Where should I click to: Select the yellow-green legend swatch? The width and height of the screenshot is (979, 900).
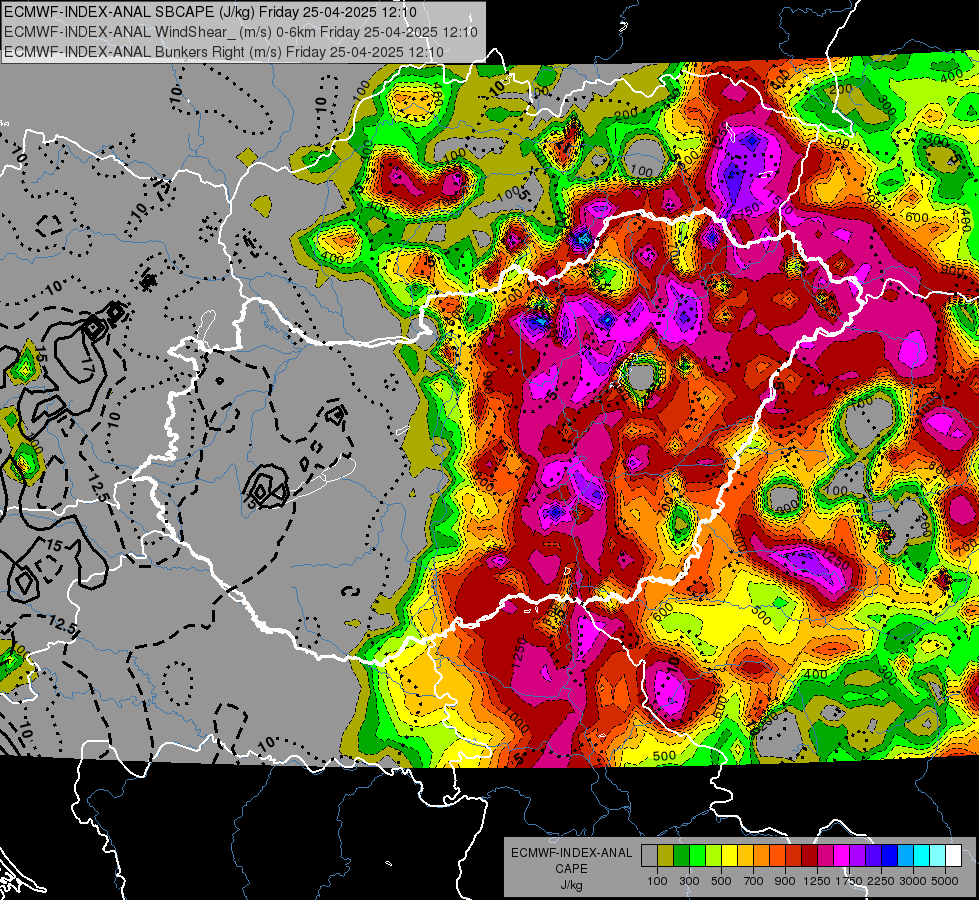pos(713,855)
